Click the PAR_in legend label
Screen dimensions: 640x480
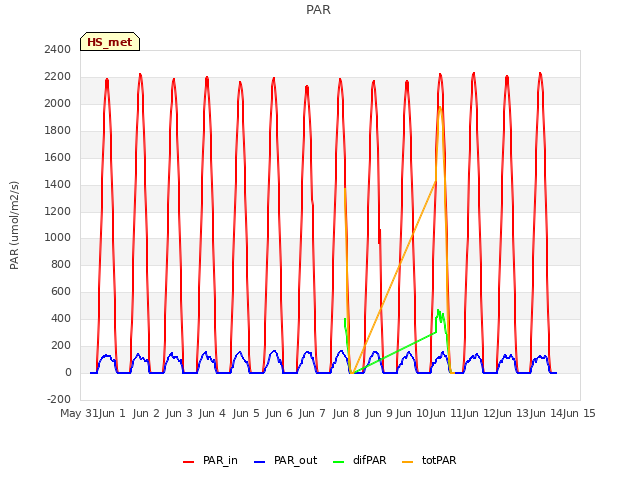(x=220, y=460)
